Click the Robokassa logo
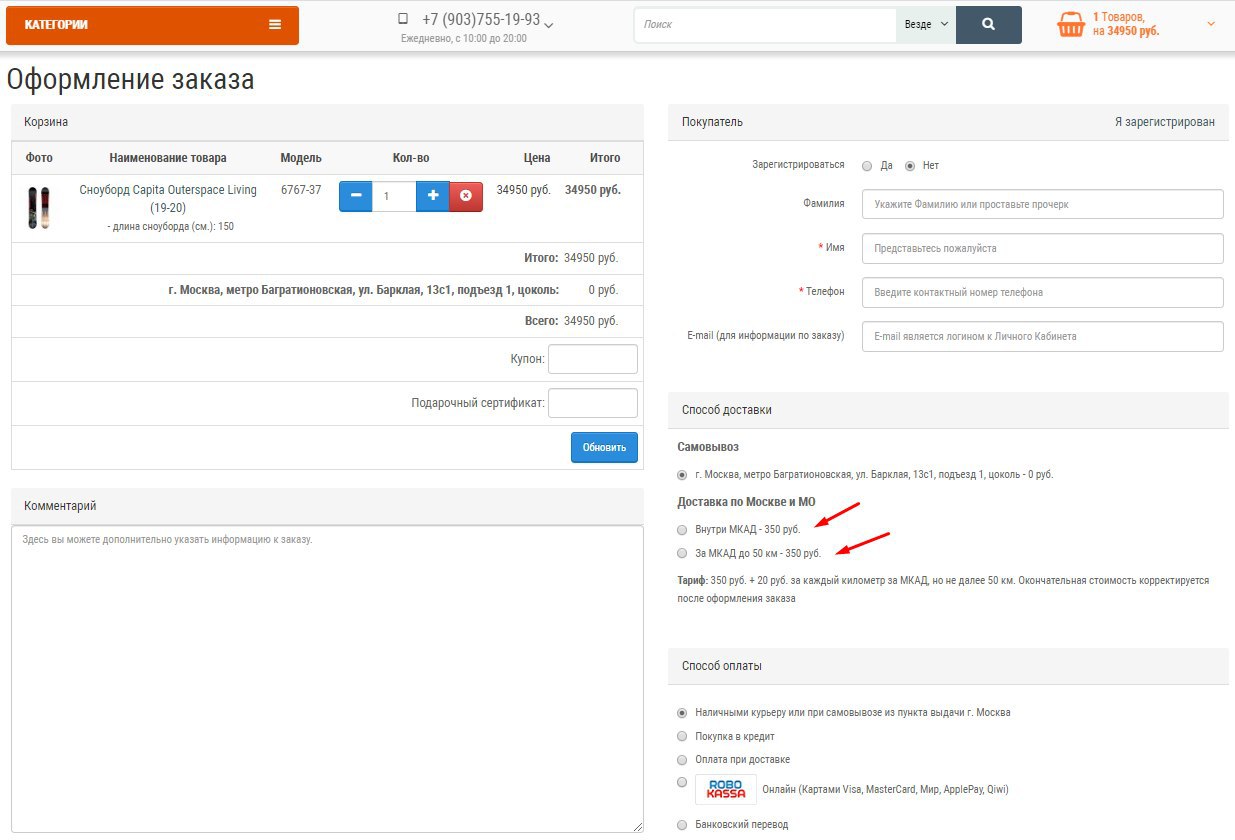The image size is (1235, 840). [726, 789]
